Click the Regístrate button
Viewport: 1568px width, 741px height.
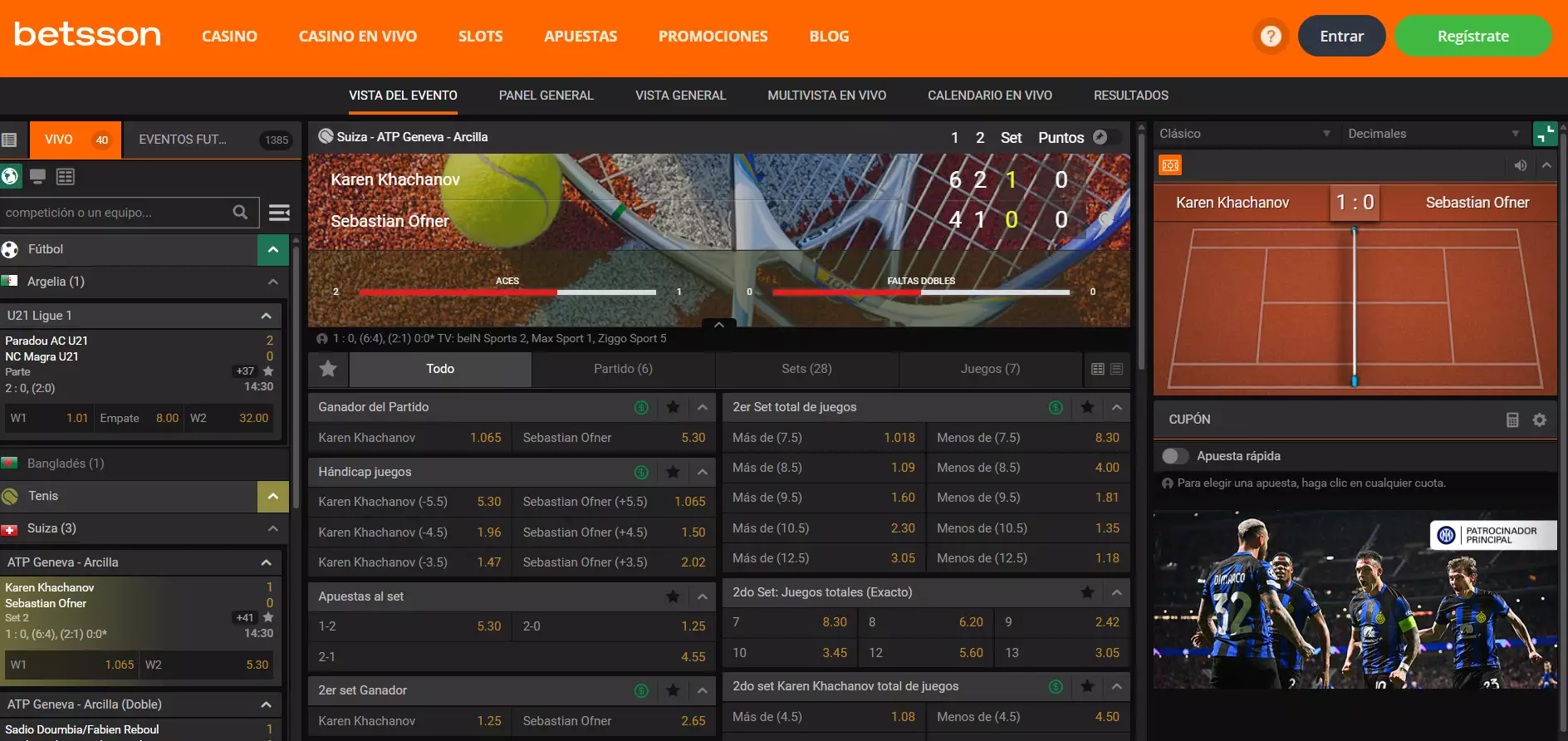(x=1473, y=36)
